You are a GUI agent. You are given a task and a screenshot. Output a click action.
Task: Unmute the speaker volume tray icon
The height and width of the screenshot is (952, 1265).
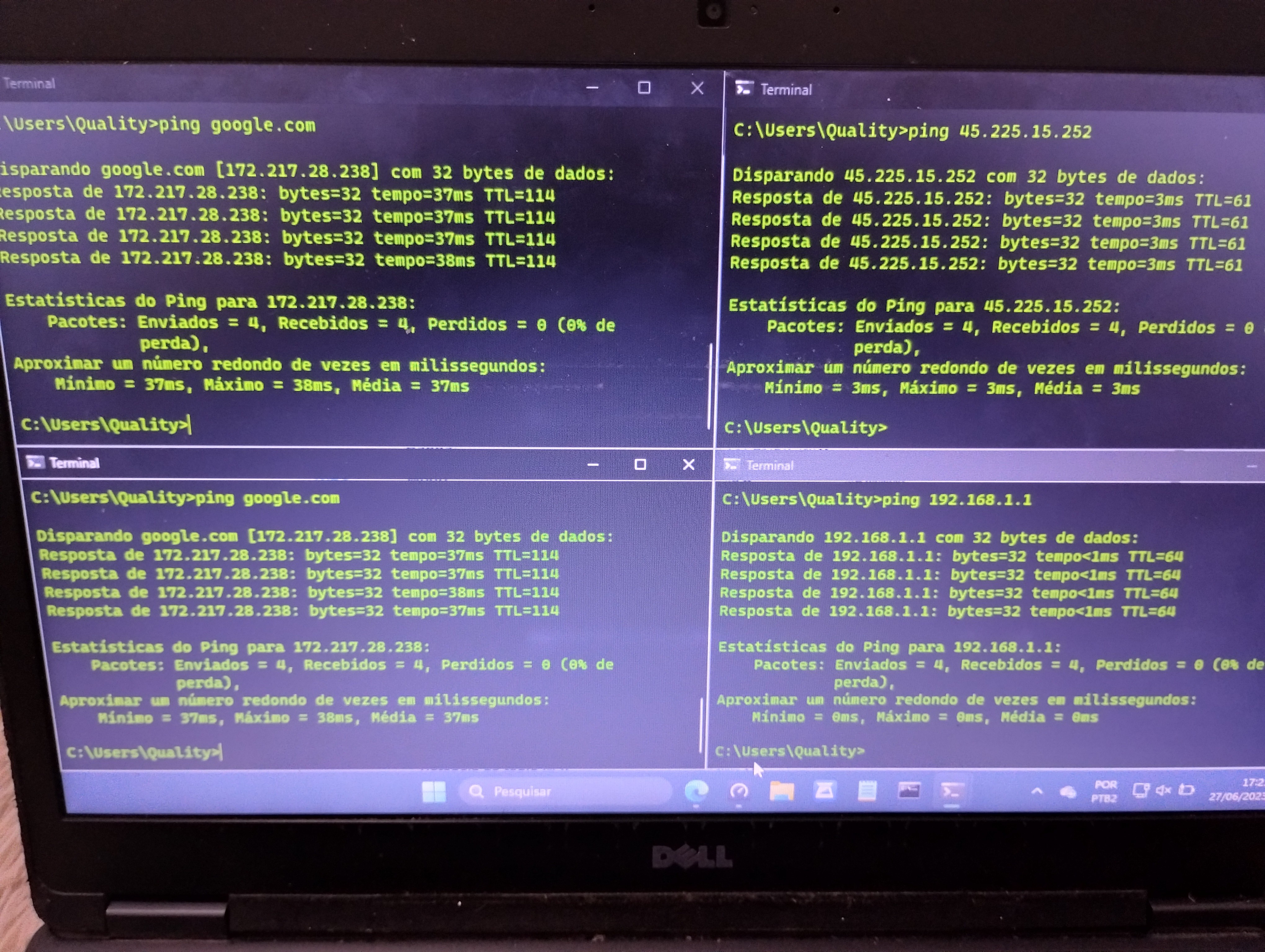tap(1163, 790)
